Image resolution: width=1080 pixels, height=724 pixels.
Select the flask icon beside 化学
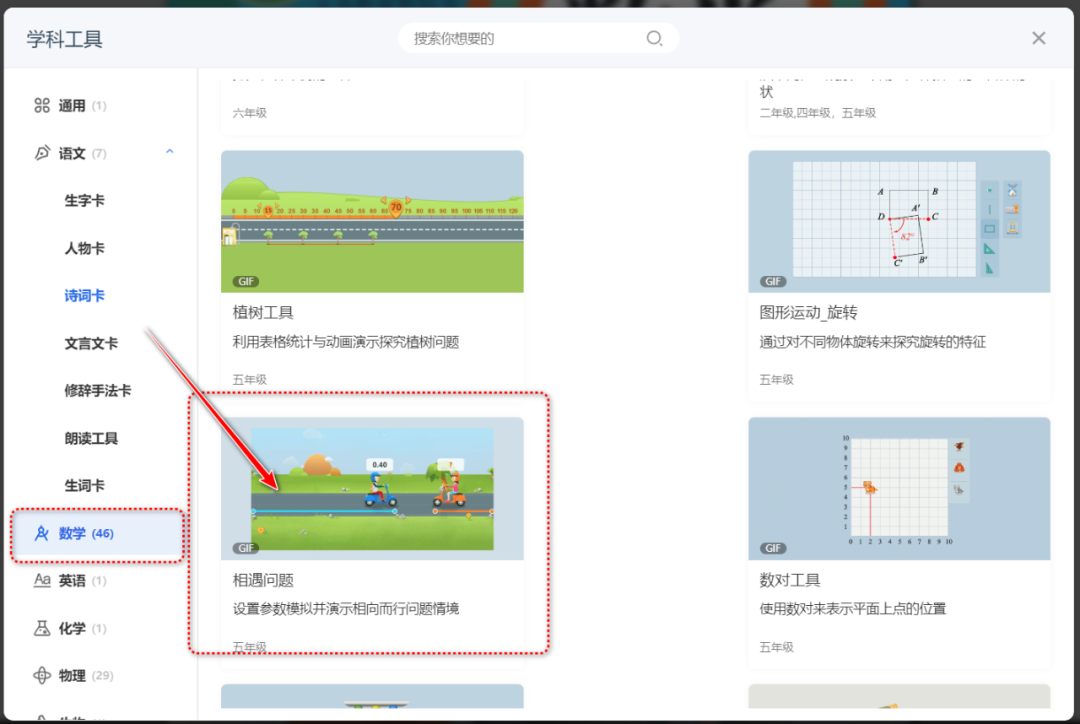point(42,628)
